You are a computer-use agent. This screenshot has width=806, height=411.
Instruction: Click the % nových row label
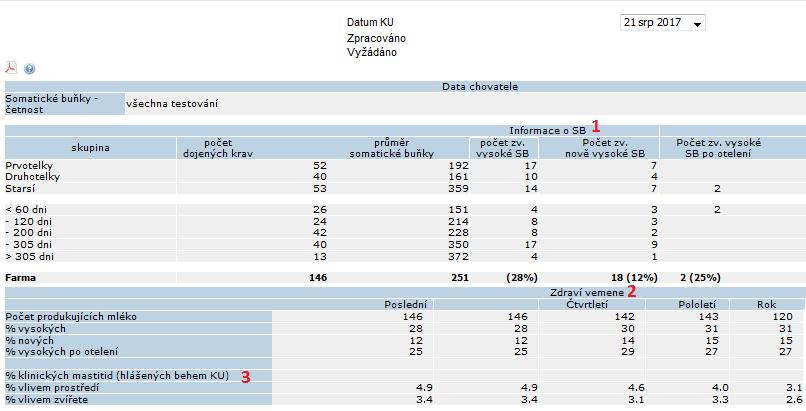point(29,341)
